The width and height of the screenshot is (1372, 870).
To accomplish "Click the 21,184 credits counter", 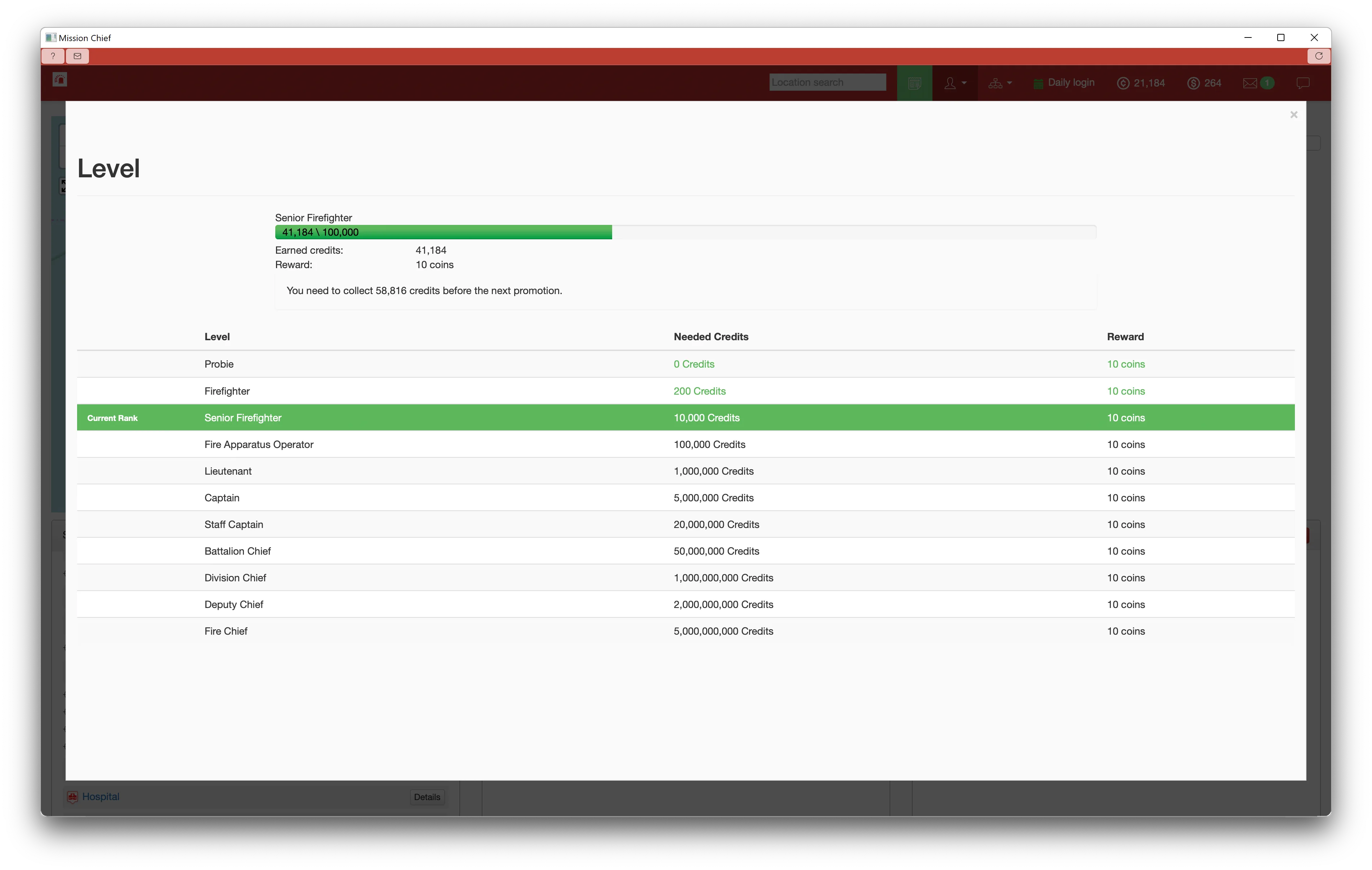I will tap(1141, 83).
